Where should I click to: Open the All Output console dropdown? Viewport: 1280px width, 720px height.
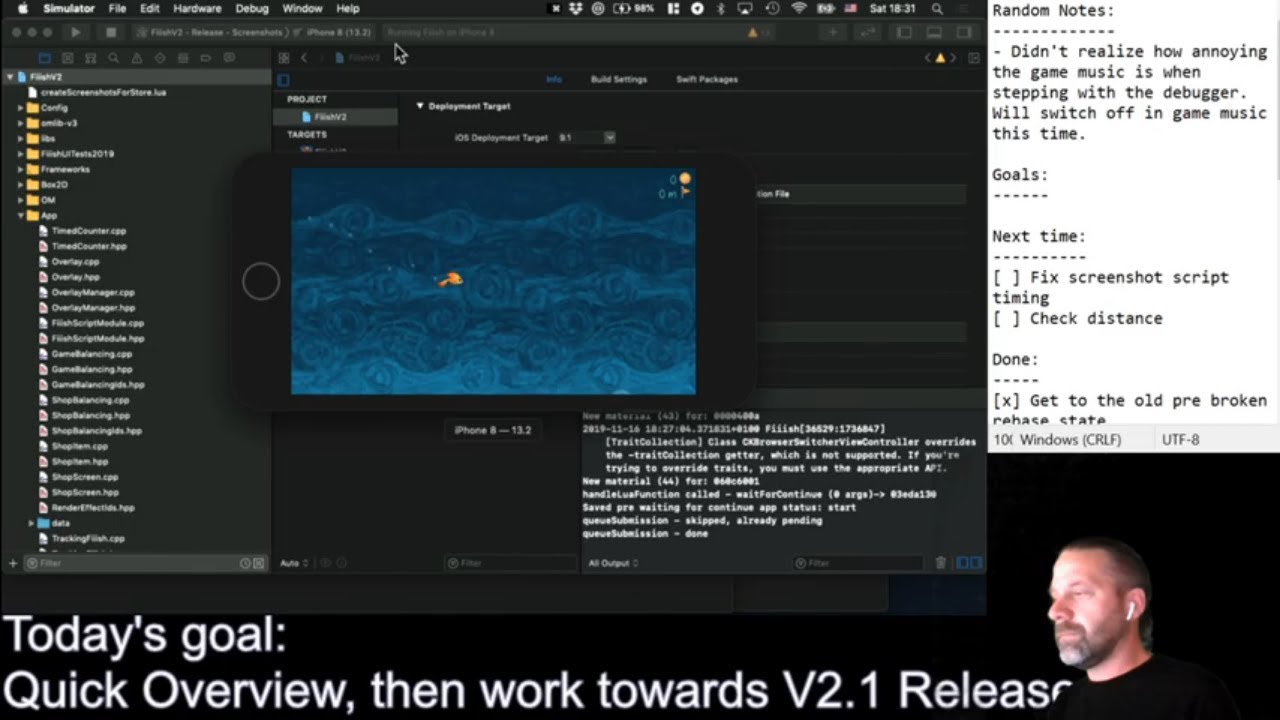(613, 563)
